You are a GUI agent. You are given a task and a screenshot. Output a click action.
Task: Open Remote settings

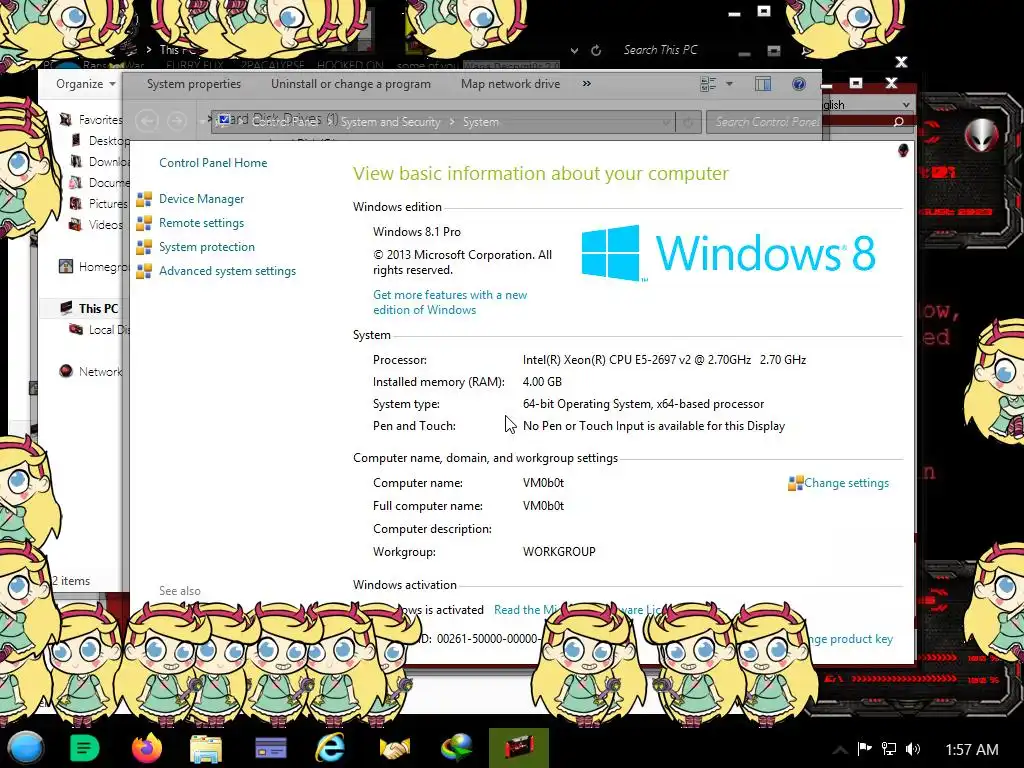tap(201, 223)
